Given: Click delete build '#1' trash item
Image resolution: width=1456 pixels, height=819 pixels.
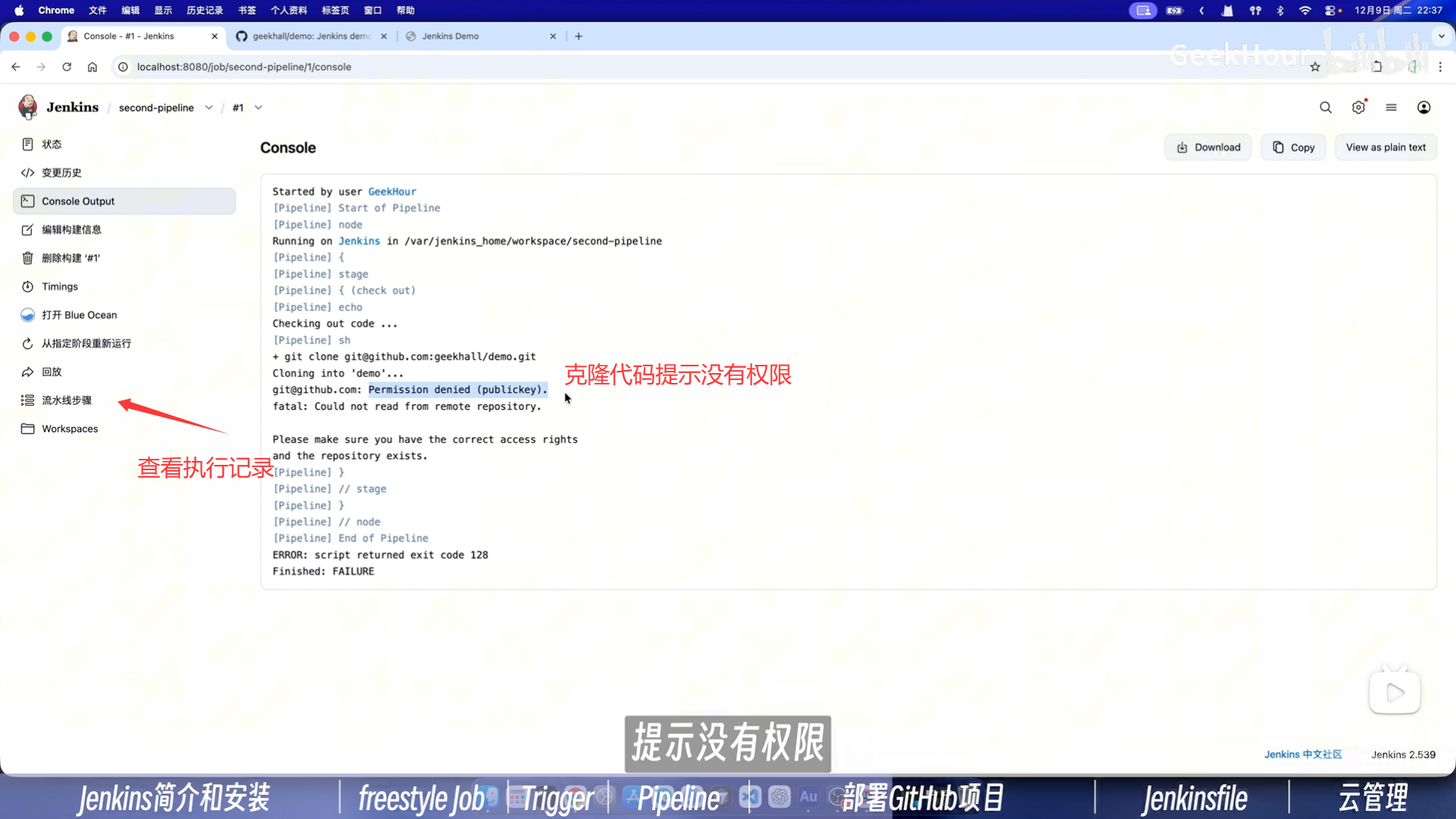Looking at the screenshot, I should (71, 258).
